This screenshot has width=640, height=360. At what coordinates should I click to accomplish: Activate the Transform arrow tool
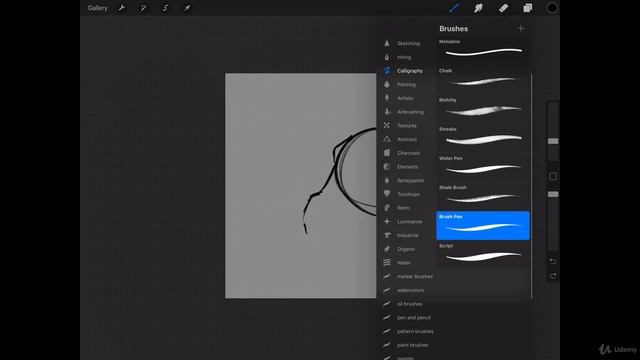coord(187,8)
